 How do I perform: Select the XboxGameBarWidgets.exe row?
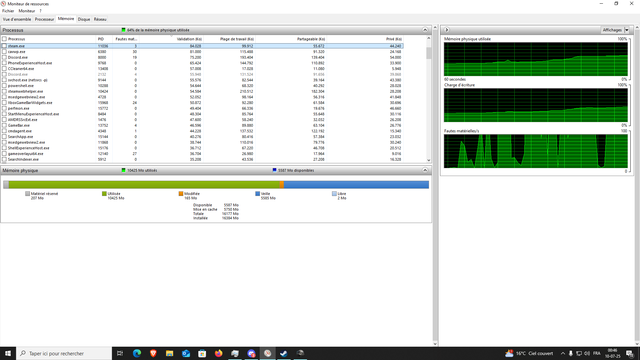[x=203, y=103]
